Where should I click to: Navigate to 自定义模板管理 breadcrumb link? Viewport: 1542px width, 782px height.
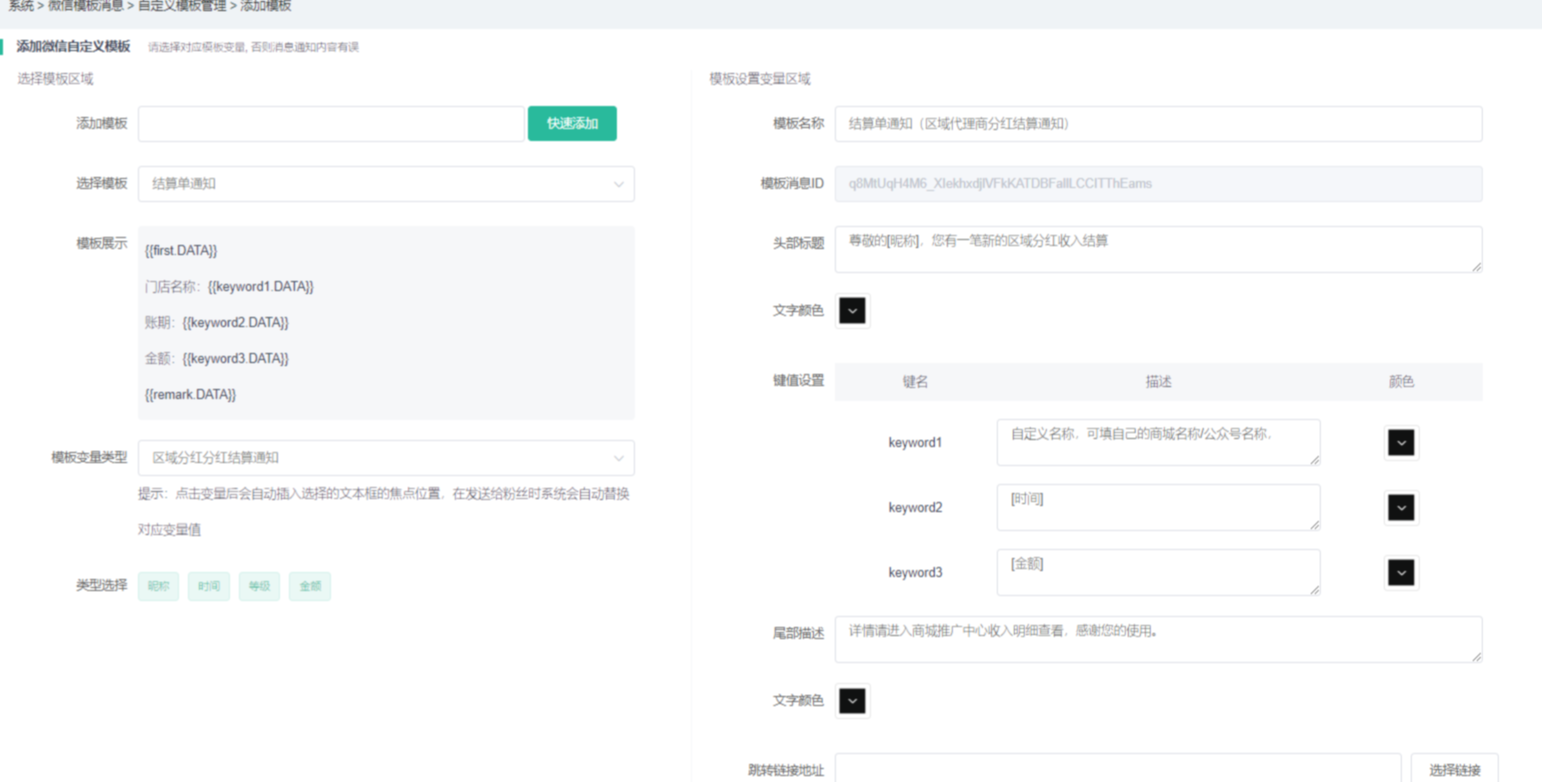(x=182, y=6)
